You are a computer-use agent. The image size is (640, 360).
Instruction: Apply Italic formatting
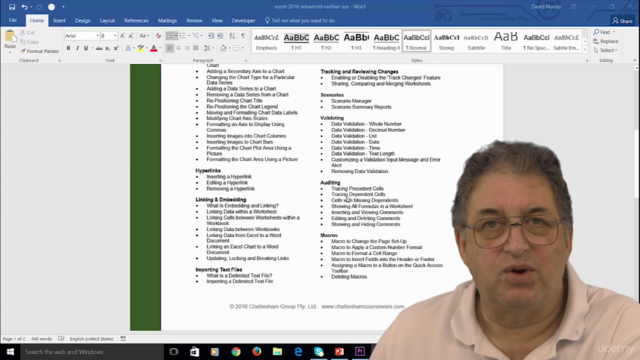[77, 48]
